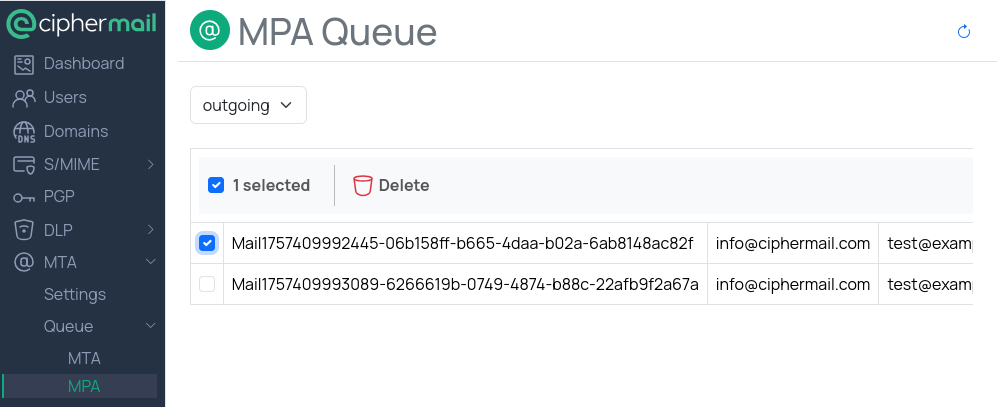The width and height of the screenshot is (1005, 407).
Task: Click the Domains DNS globe icon
Action: pos(25,132)
